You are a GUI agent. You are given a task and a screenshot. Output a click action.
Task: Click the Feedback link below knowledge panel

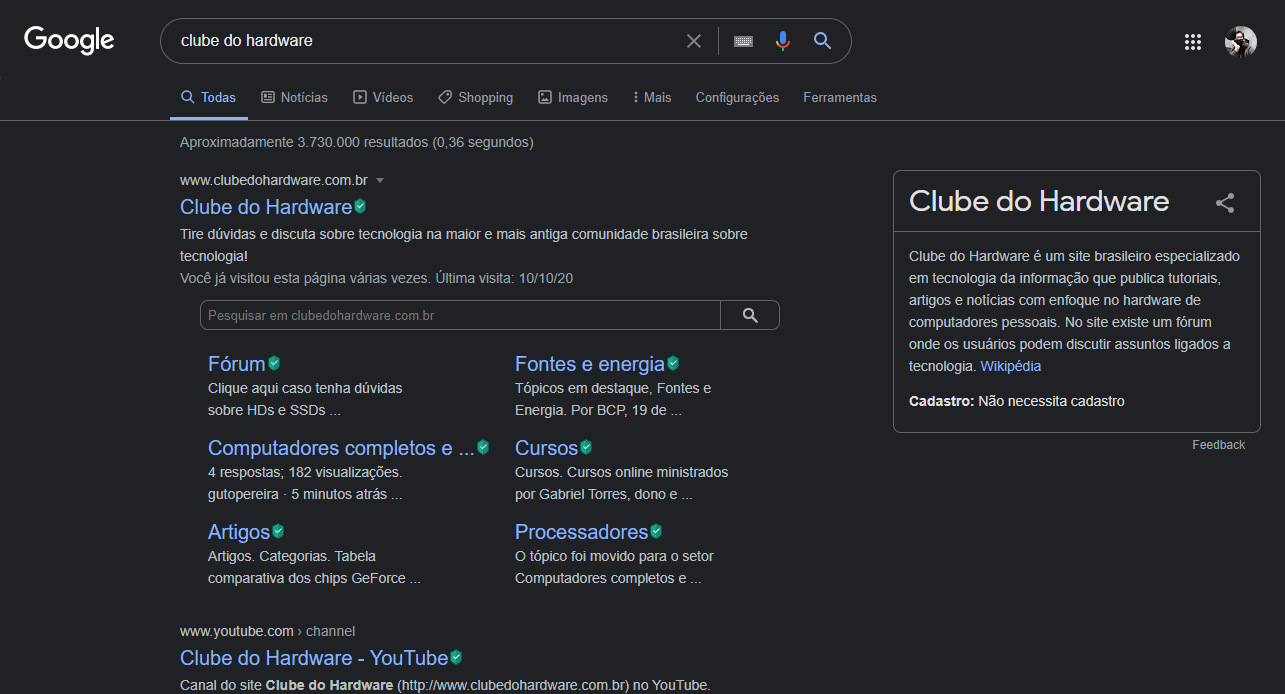[1219, 445]
